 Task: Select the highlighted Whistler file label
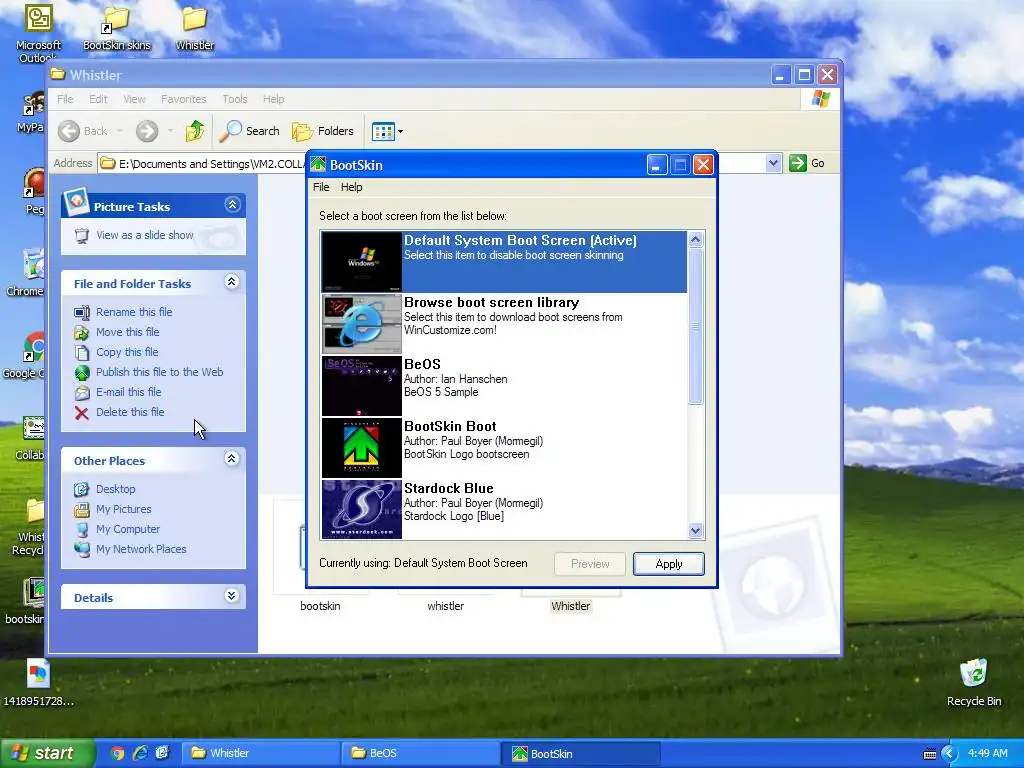coord(571,606)
